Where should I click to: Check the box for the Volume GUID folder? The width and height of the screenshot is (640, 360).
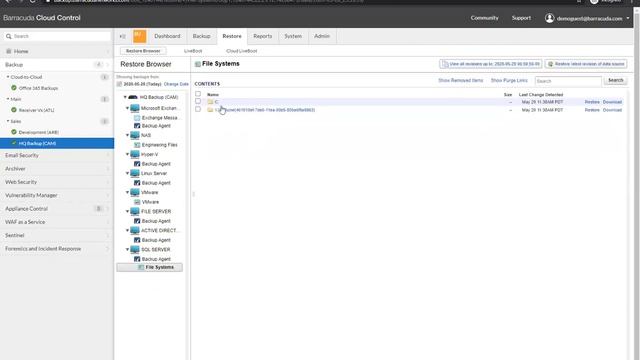click(x=198, y=109)
